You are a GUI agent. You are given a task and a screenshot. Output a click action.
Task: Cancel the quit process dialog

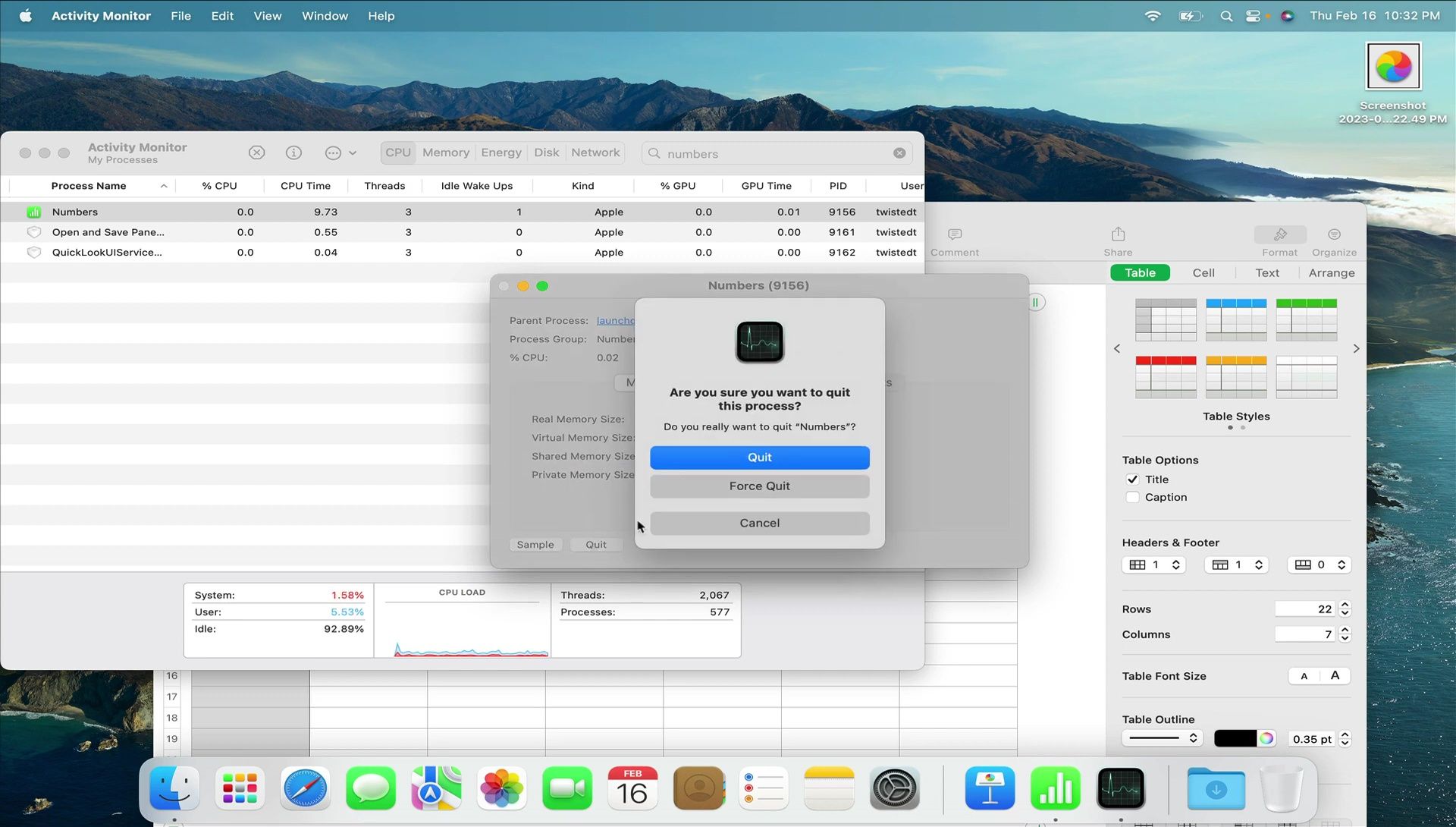click(x=759, y=524)
